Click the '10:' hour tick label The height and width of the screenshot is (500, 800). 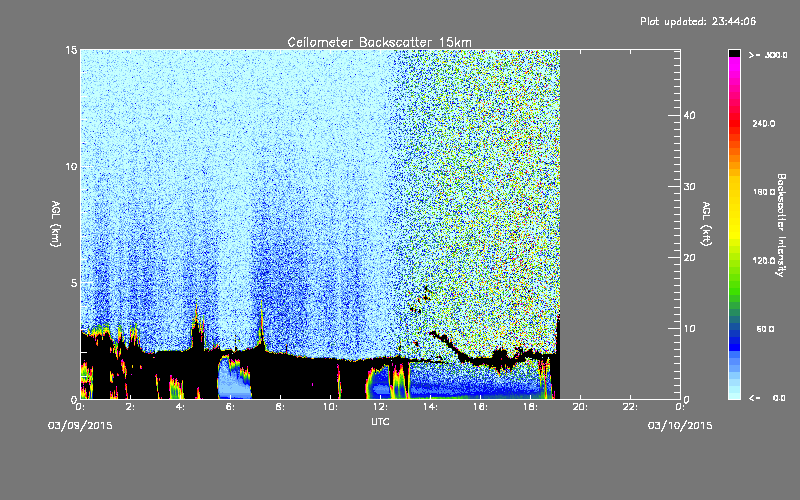330,407
